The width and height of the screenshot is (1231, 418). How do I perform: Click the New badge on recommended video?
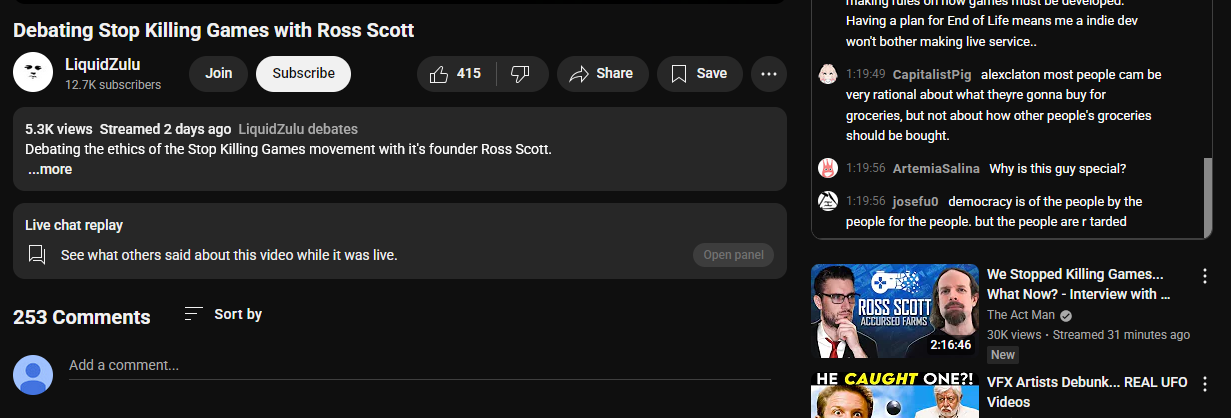(1003, 354)
